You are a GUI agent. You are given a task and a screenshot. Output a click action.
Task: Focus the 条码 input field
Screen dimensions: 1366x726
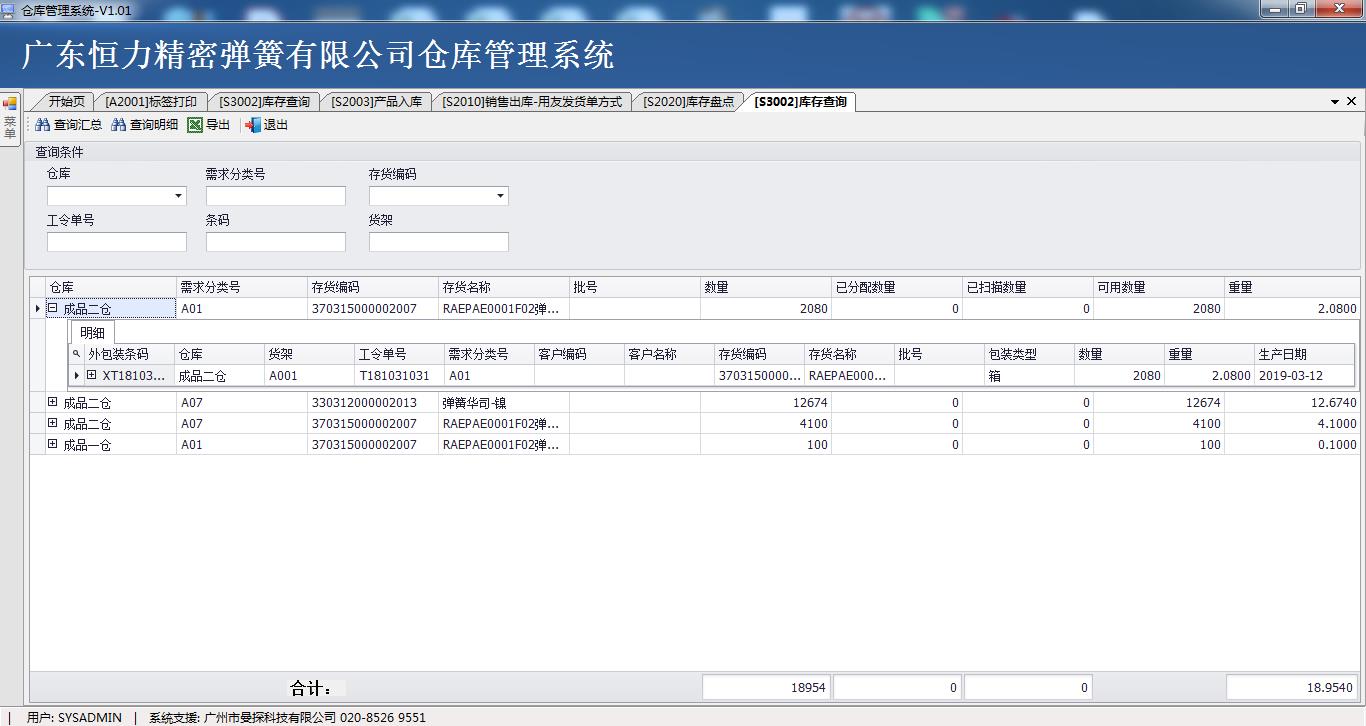click(x=276, y=242)
